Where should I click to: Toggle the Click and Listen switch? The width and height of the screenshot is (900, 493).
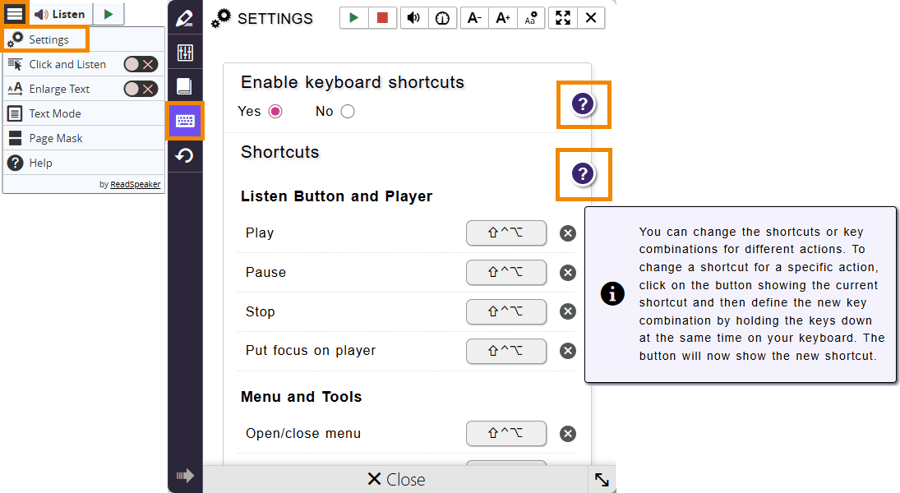(x=140, y=64)
